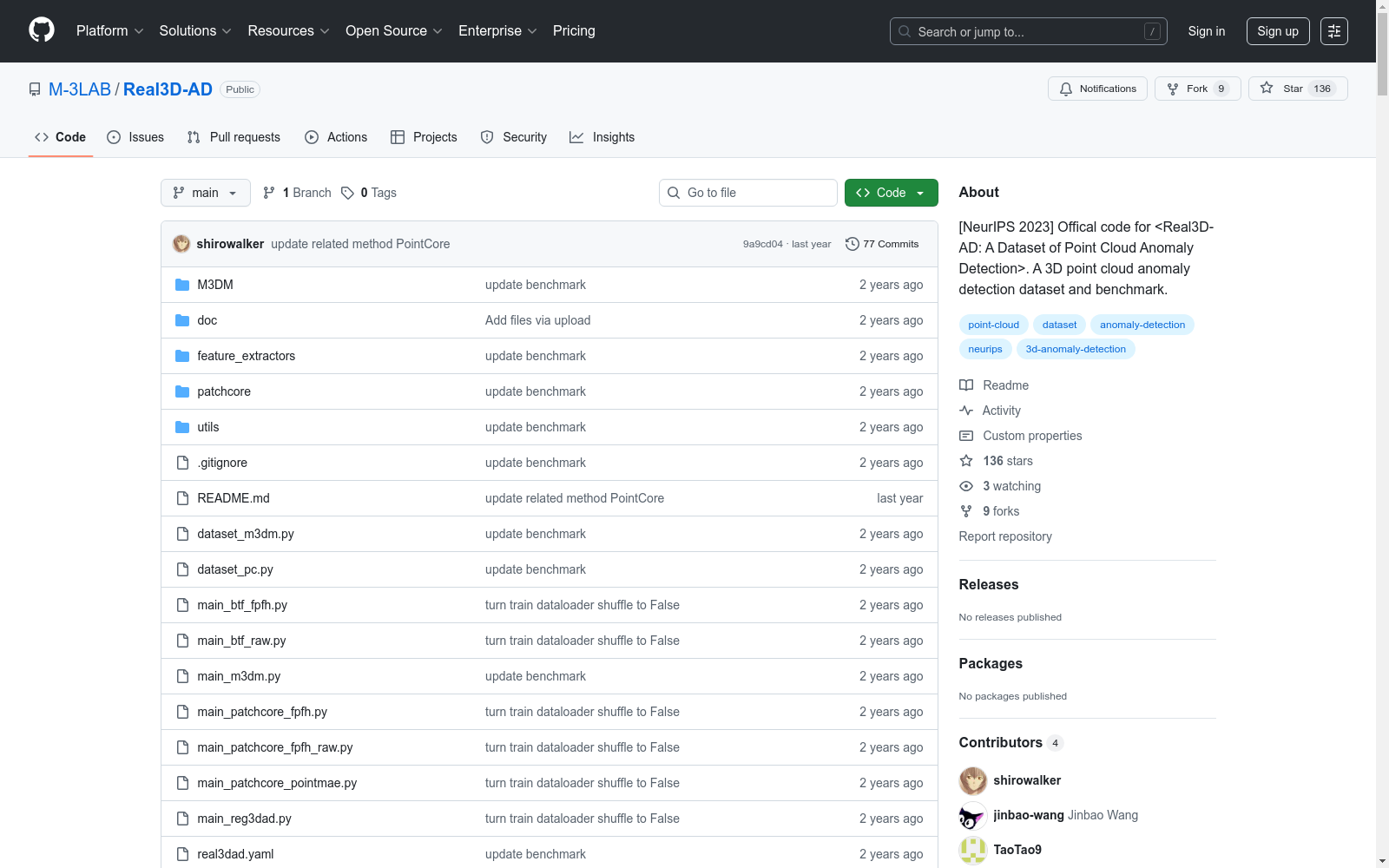Click the Pricing link in header
The width and height of the screenshot is (1389, 868).
point(574,31)
